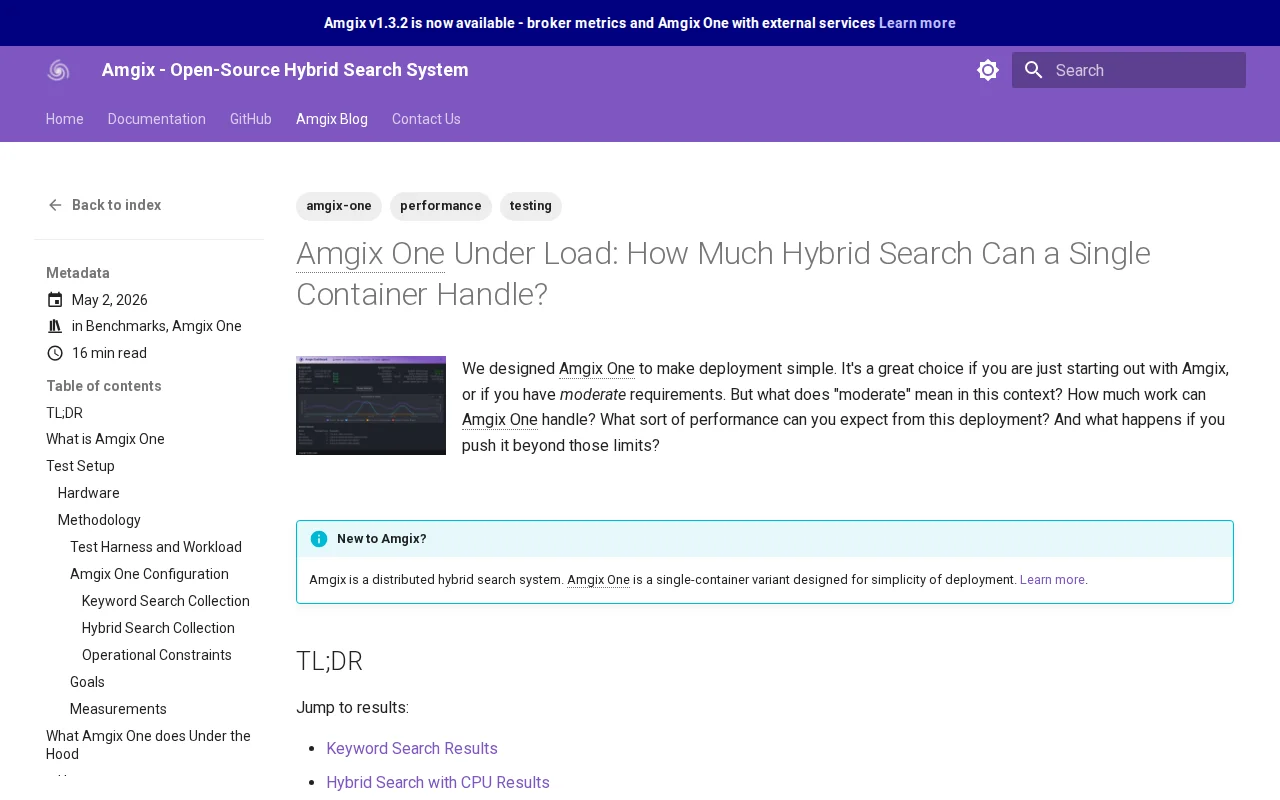Focus the Search input field
This screenshot has height=800, width=1280.
1129,70
